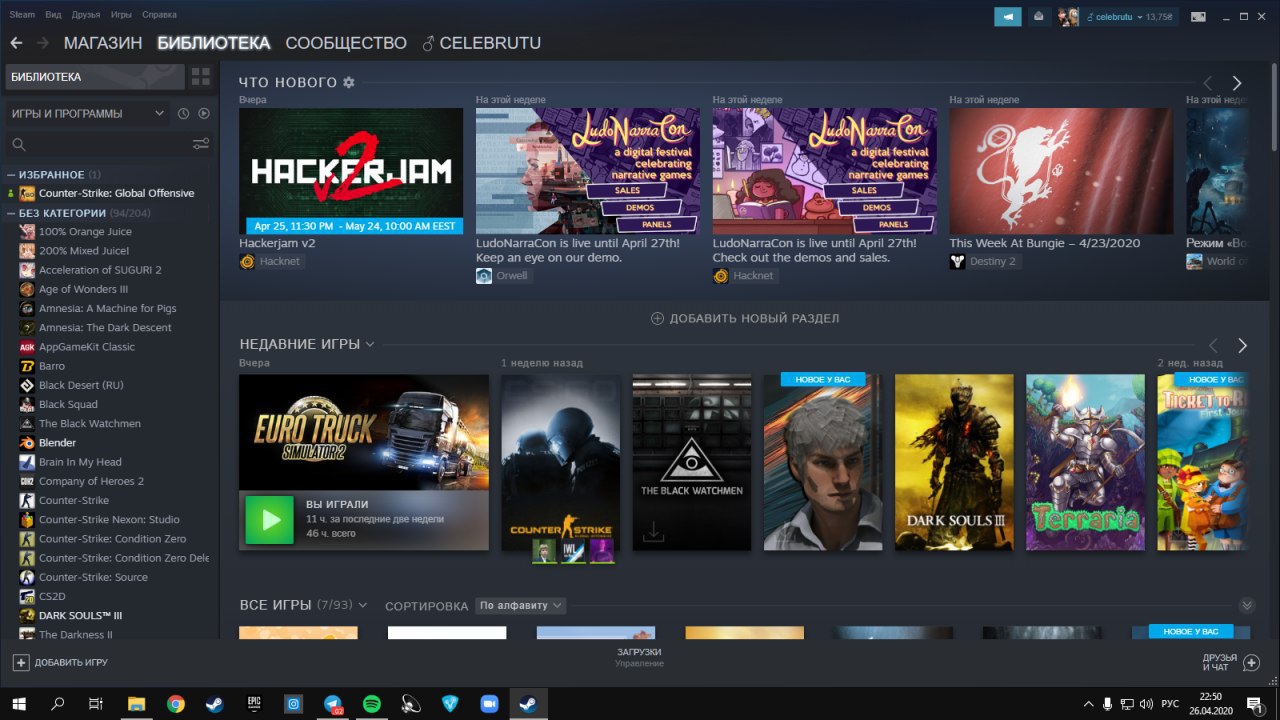Open the CELEBRUTU profile tab
1280x720 pixels.
(x=482, y=43)
